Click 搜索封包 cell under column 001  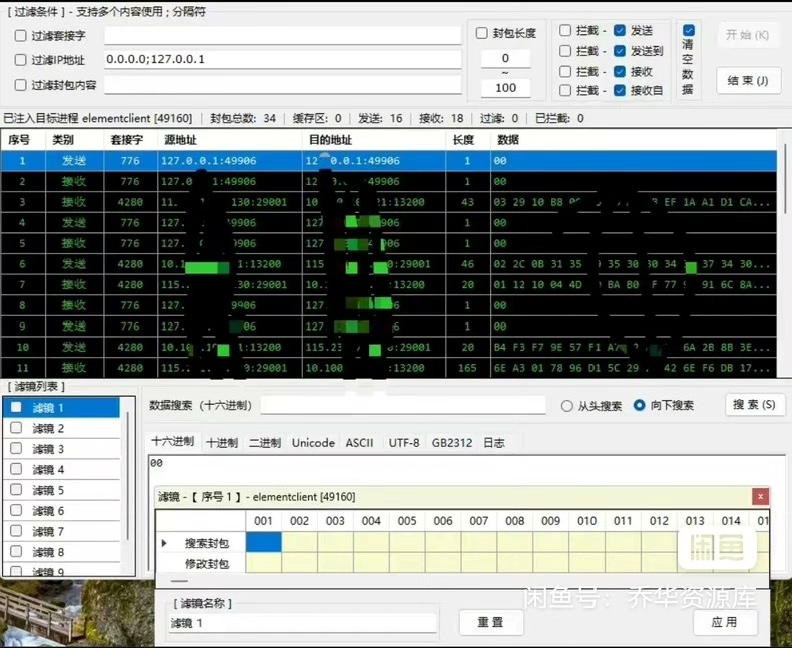point(264,542)
